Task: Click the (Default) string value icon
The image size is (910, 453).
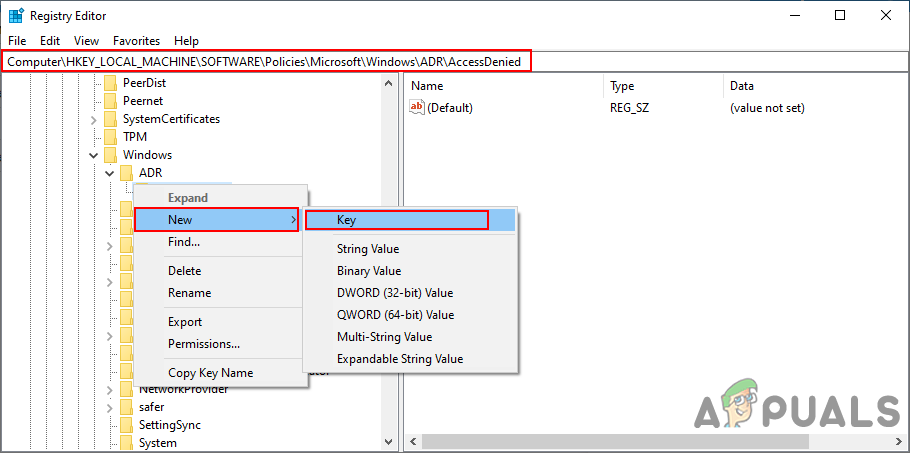Action: [417, 107]
